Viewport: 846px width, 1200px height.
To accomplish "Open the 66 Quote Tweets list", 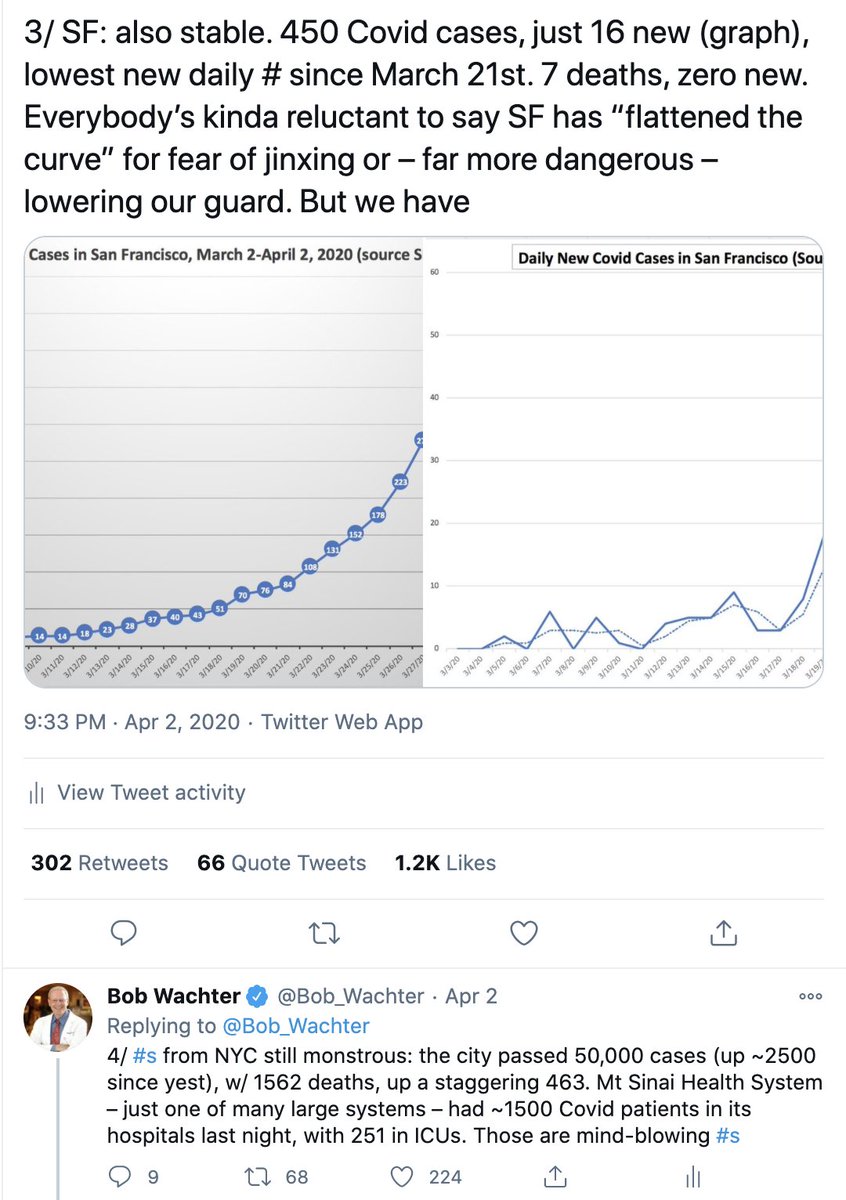I will (282, 862).
